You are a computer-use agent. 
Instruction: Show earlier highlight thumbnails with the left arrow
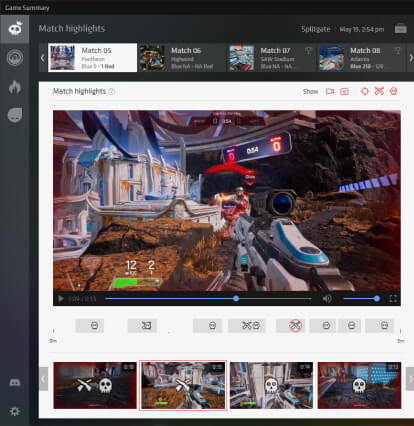43,379
